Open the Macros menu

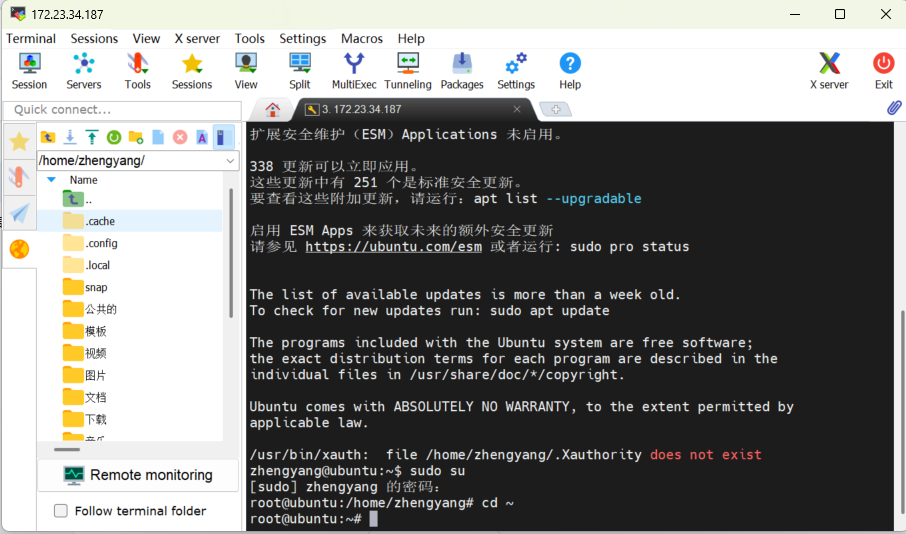(x=362, y=39)
